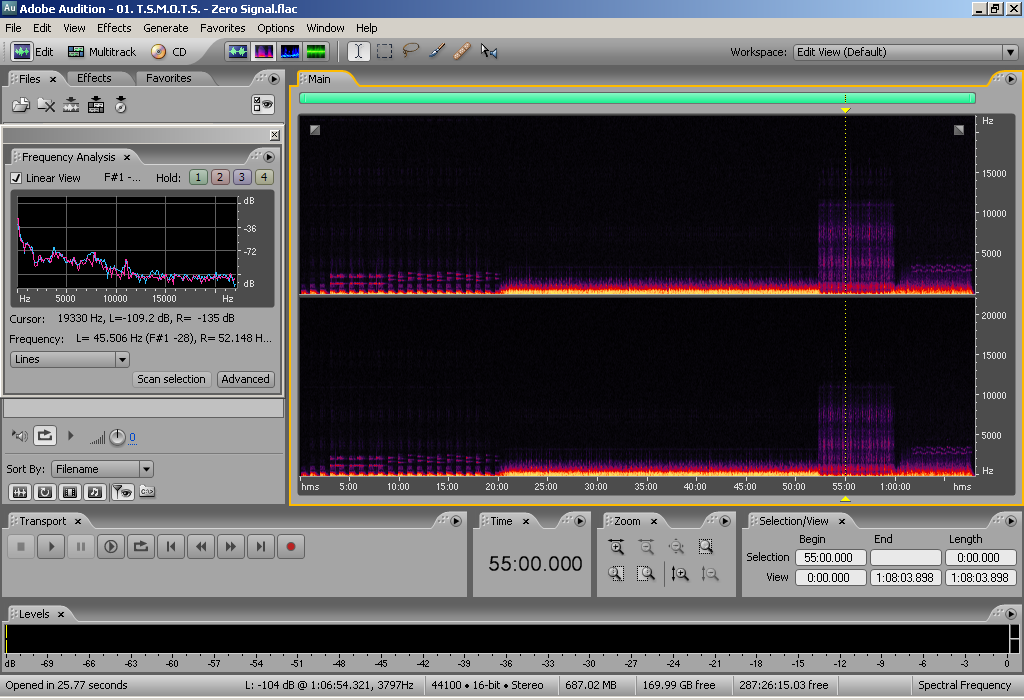Click the Rewind transport button
The height and width of the screenshot is (700, 1024).
tap(201, 547)
